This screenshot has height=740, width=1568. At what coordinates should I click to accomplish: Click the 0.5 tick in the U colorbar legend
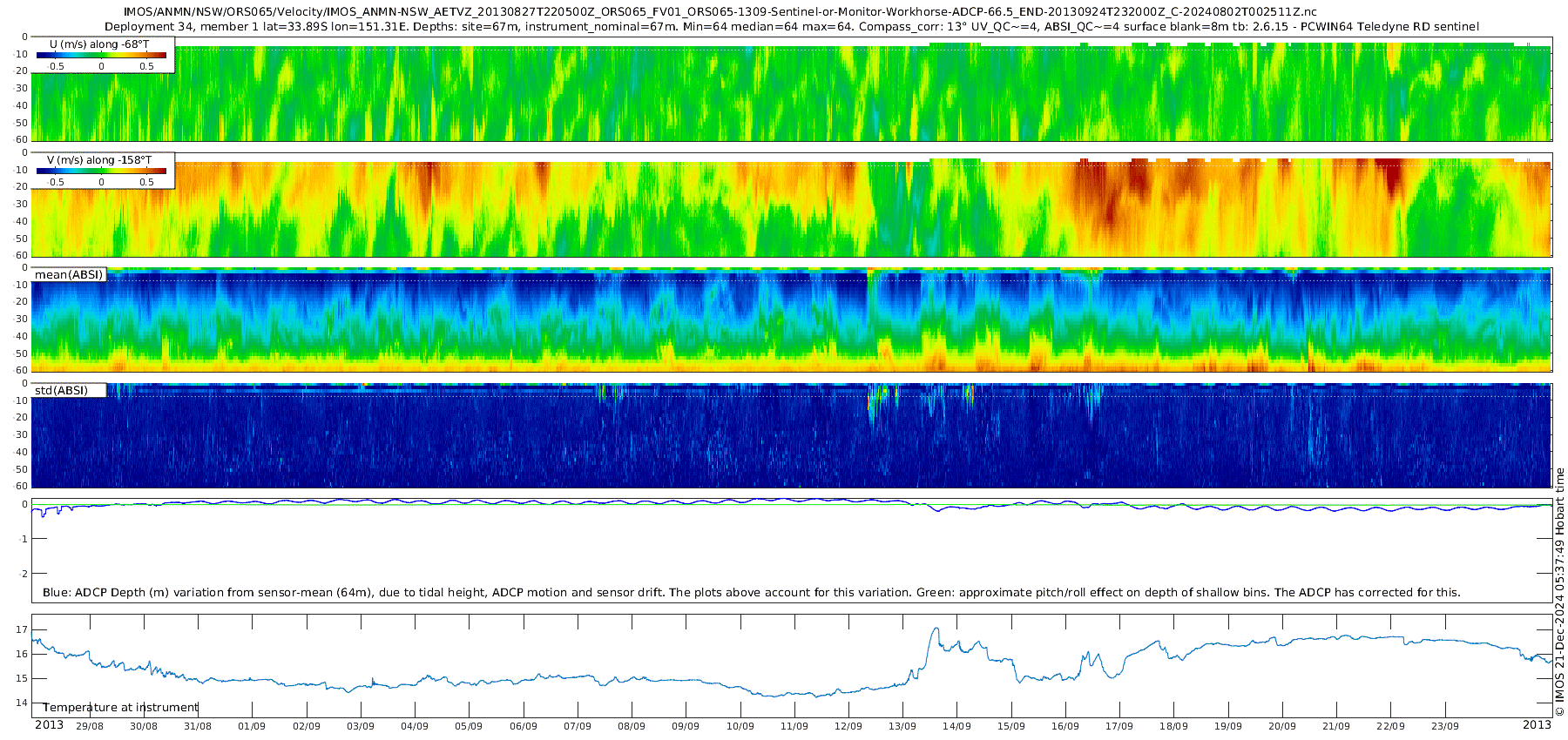(x=146, y=66)
